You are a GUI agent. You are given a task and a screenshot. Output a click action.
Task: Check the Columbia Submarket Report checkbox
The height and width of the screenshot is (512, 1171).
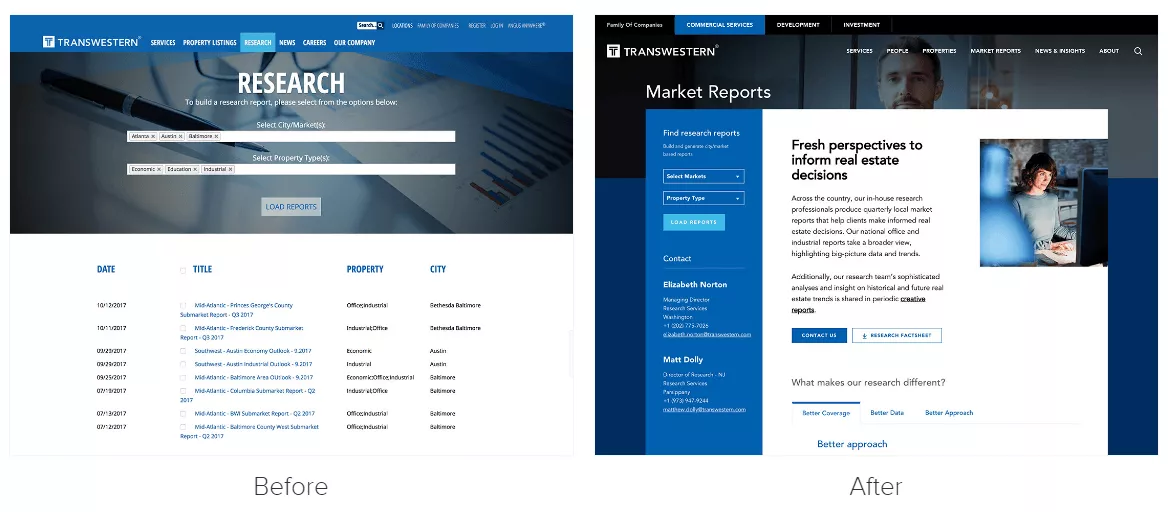tap(183, 390)
